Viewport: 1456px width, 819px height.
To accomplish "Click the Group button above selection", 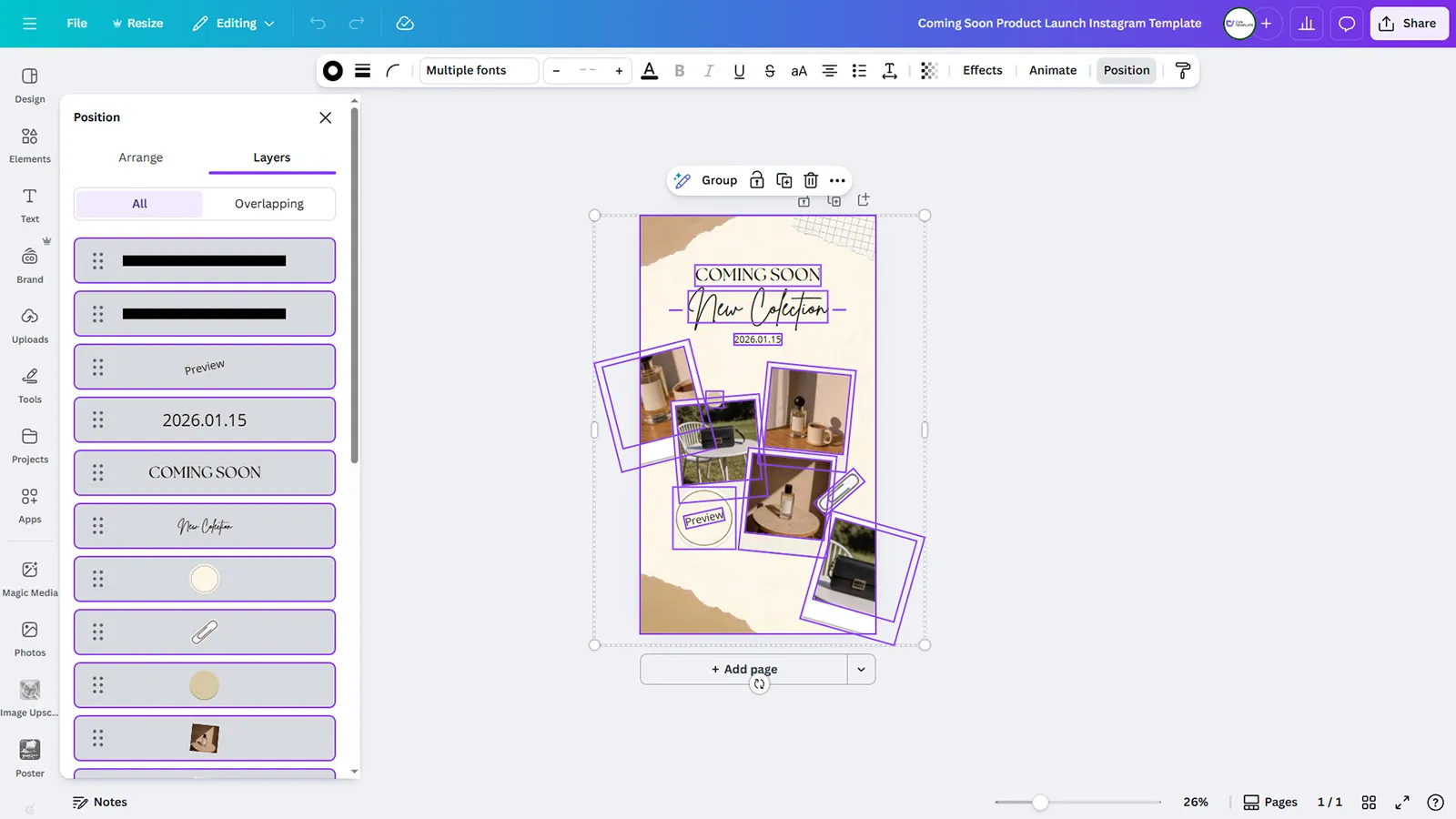I will click(719, 180).
